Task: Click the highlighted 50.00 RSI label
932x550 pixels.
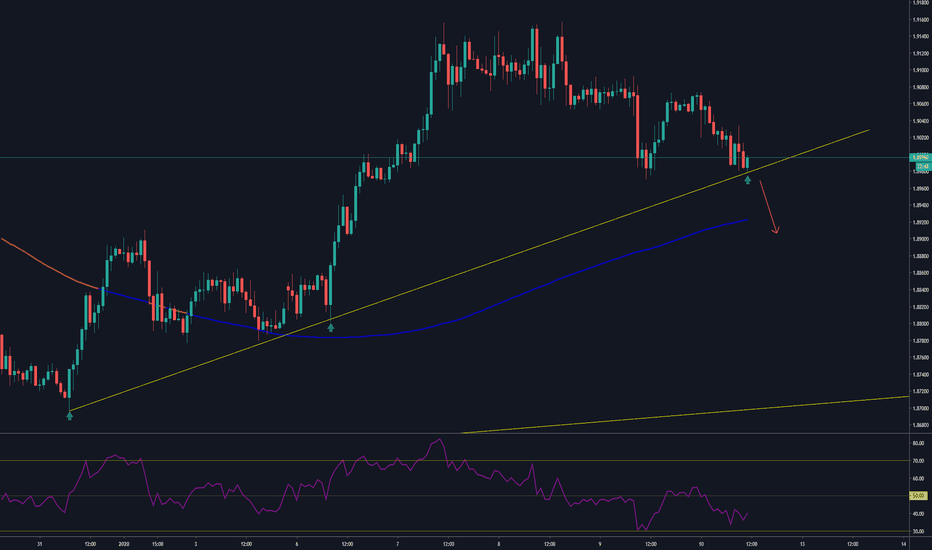Action: [917, 496]
